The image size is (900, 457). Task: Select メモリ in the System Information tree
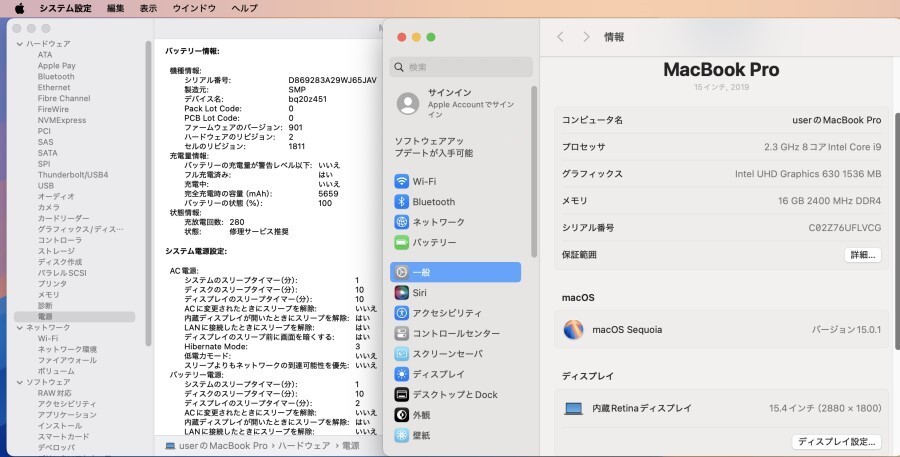(x=48, y=295)
